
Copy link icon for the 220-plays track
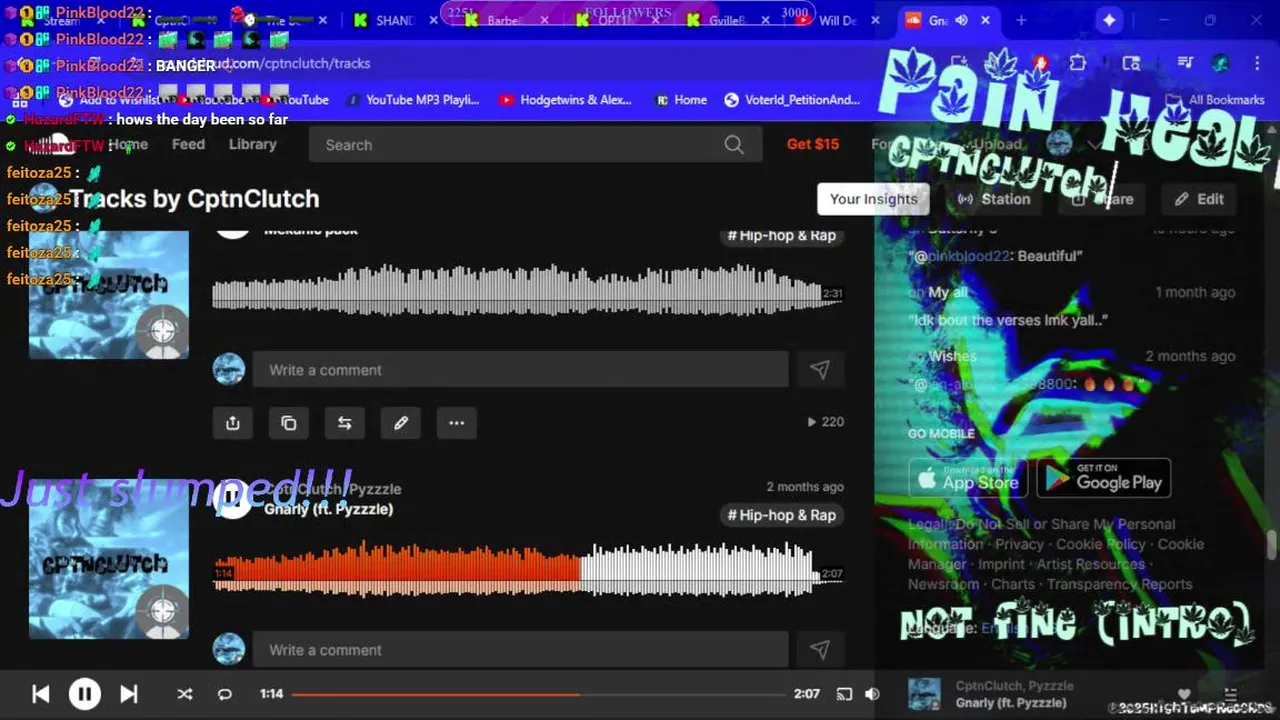[x=289, y=423]
